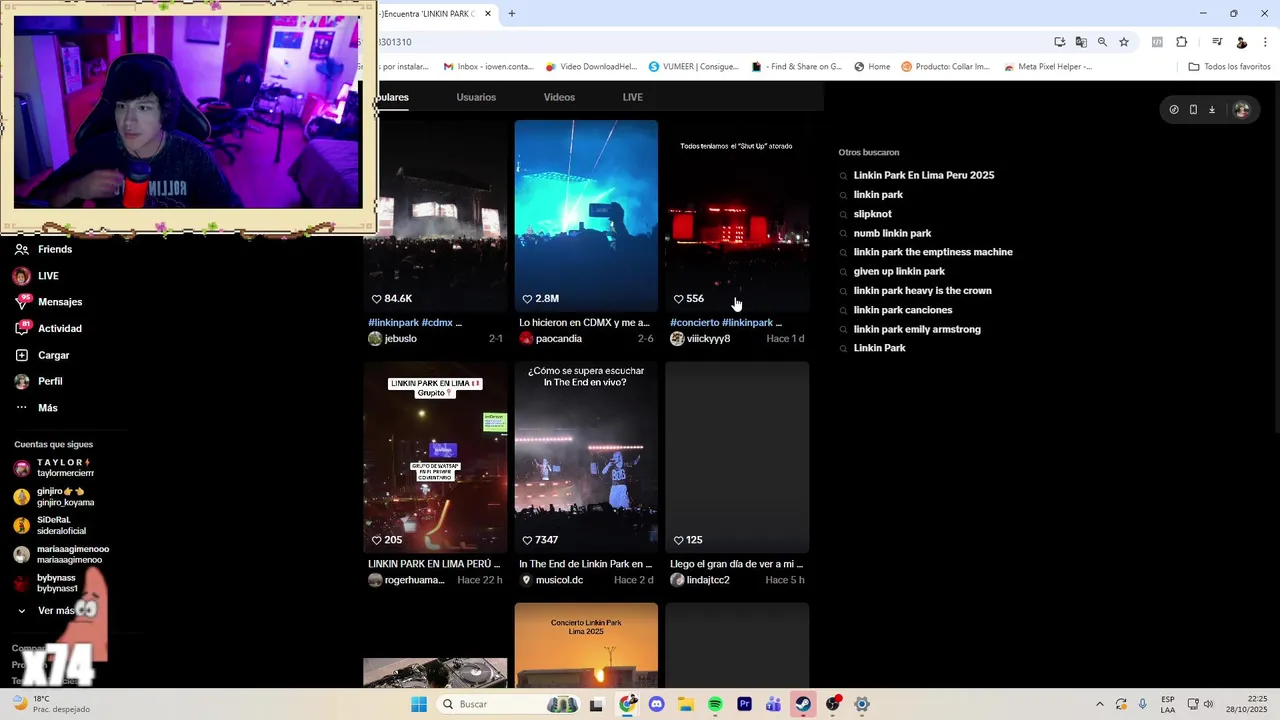Open the Linkin Park en Lima Grupito video
Image resolution: width=1280 pixels, height=720 pixels.
435,456
